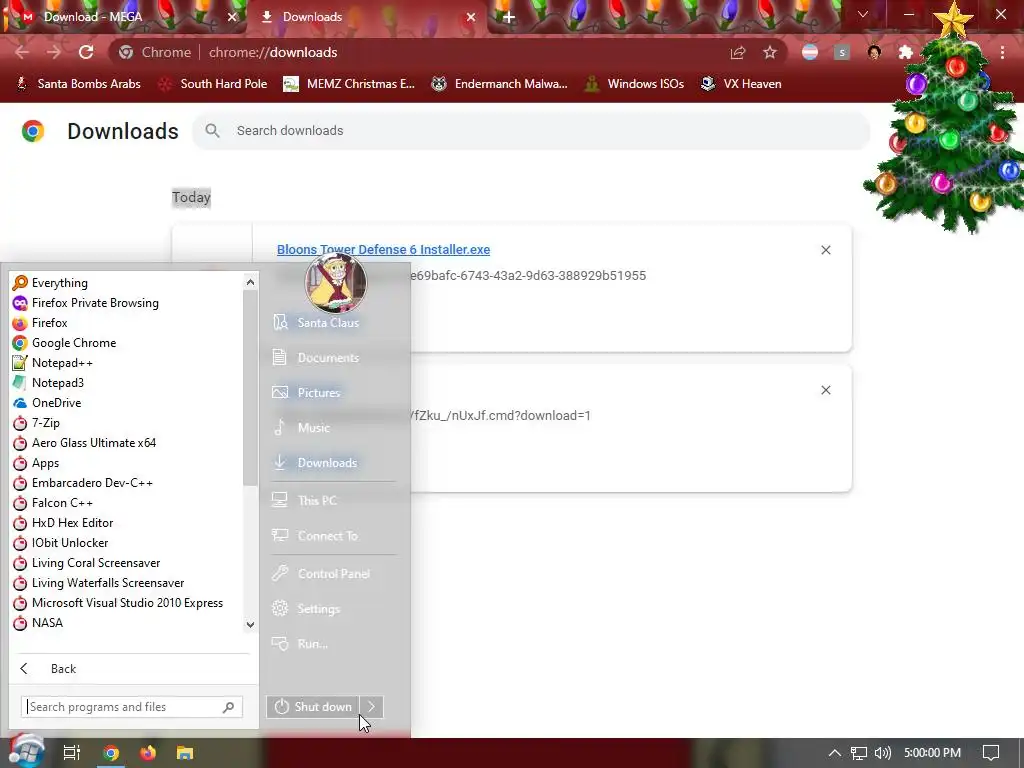Click the start menu search magnifier icon

point(229,707)
